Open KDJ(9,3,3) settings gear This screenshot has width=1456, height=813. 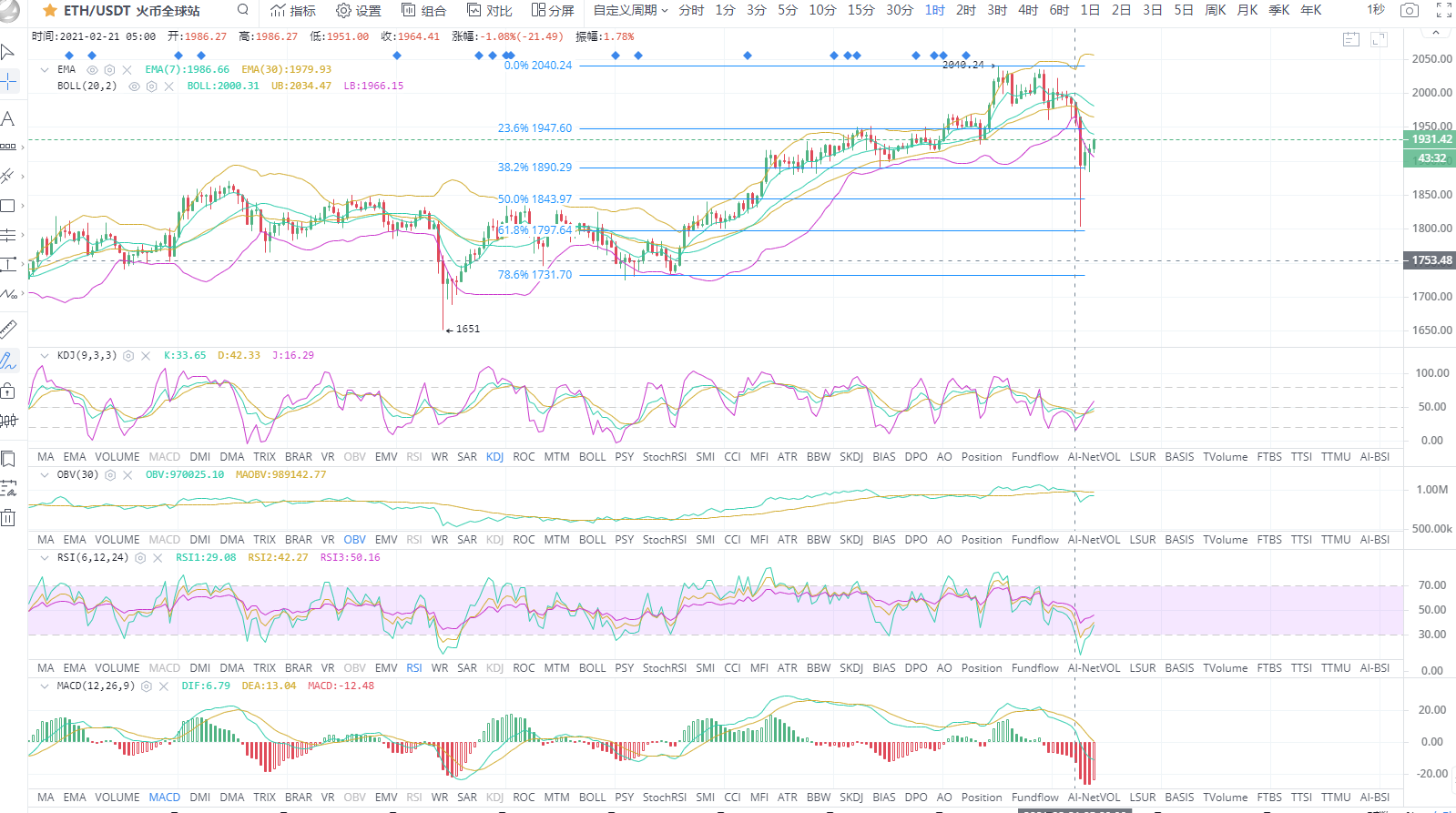[128, 356]
